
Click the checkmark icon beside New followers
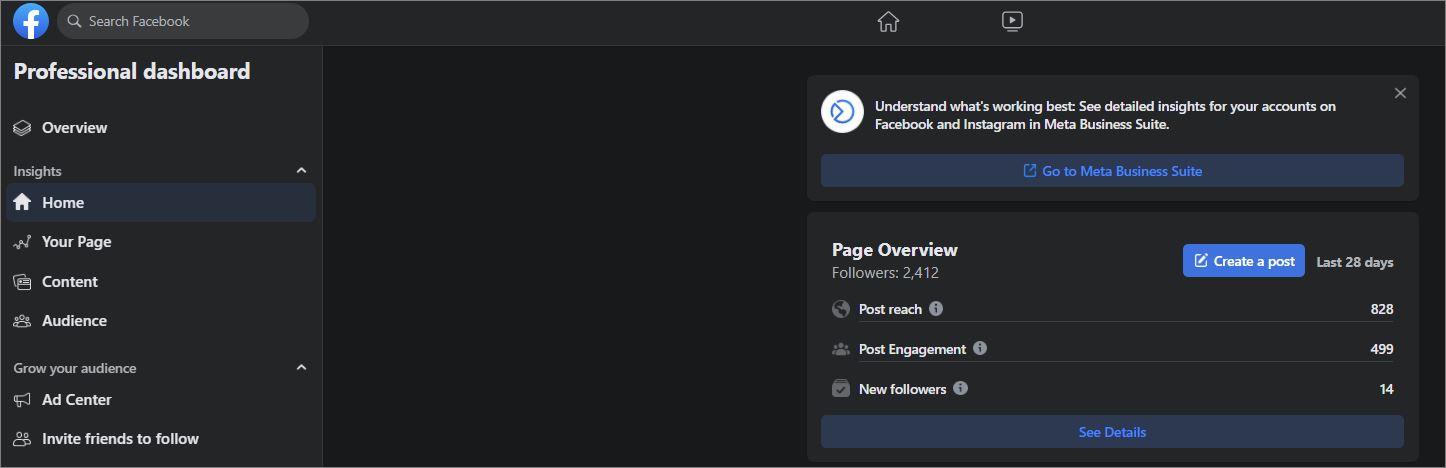pyautogui.click(x=841, y=388)
